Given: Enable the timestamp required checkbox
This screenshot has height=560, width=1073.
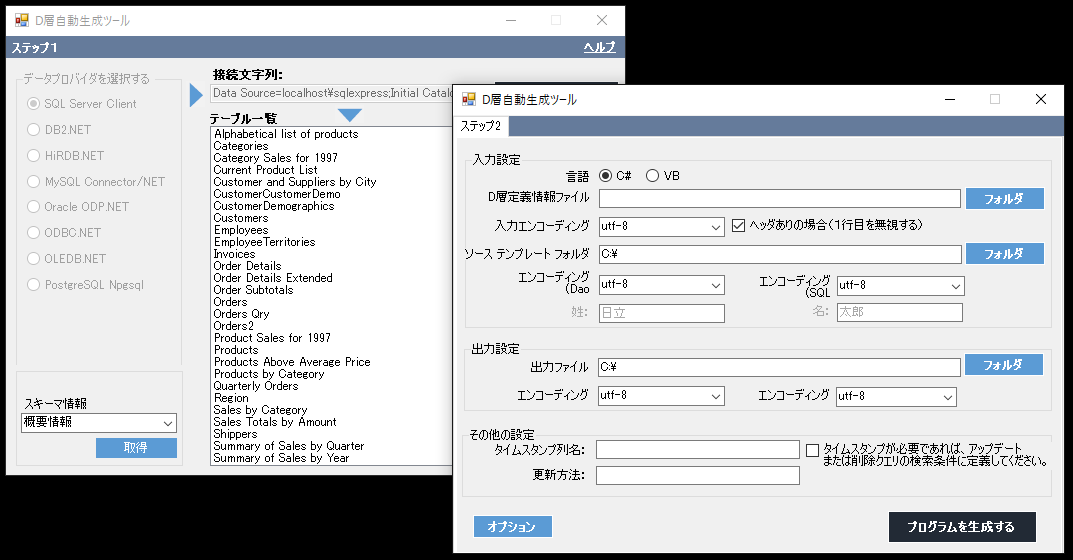Looking at the screenshot, I should pos(812,450).
